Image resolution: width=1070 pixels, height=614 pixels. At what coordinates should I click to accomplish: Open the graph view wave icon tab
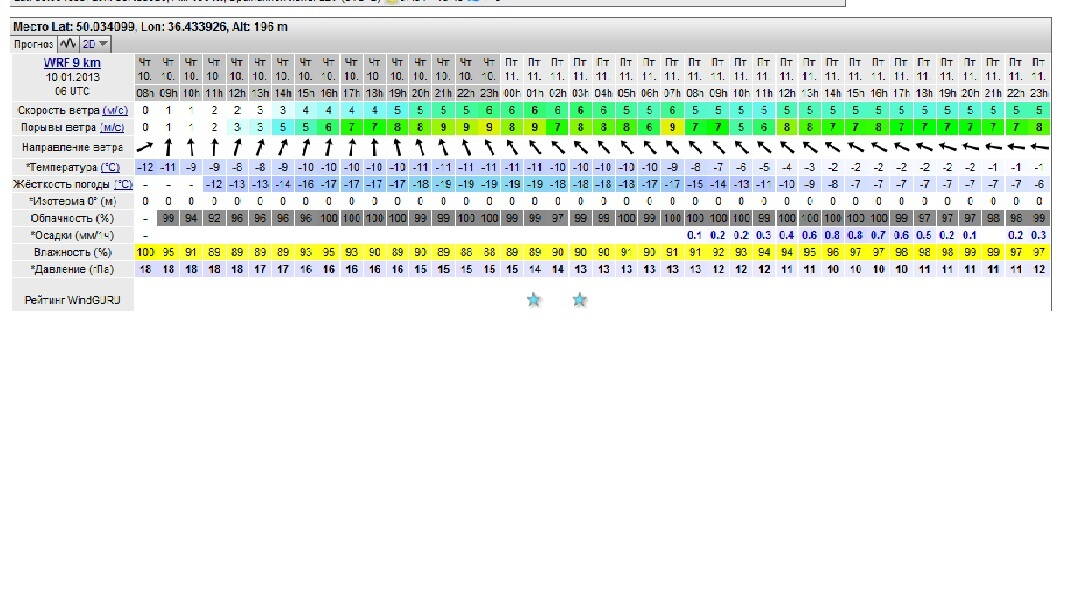pos(67,44)
